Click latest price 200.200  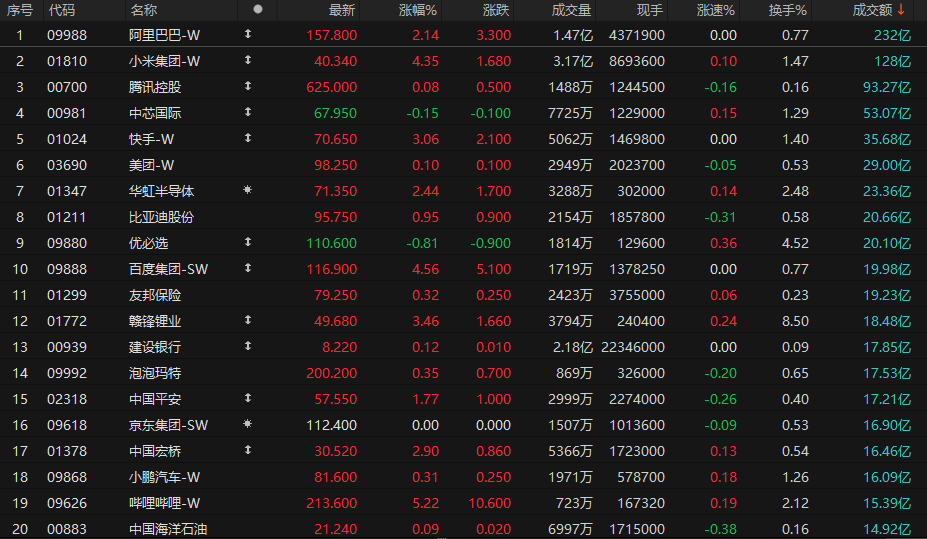[332, 374]
